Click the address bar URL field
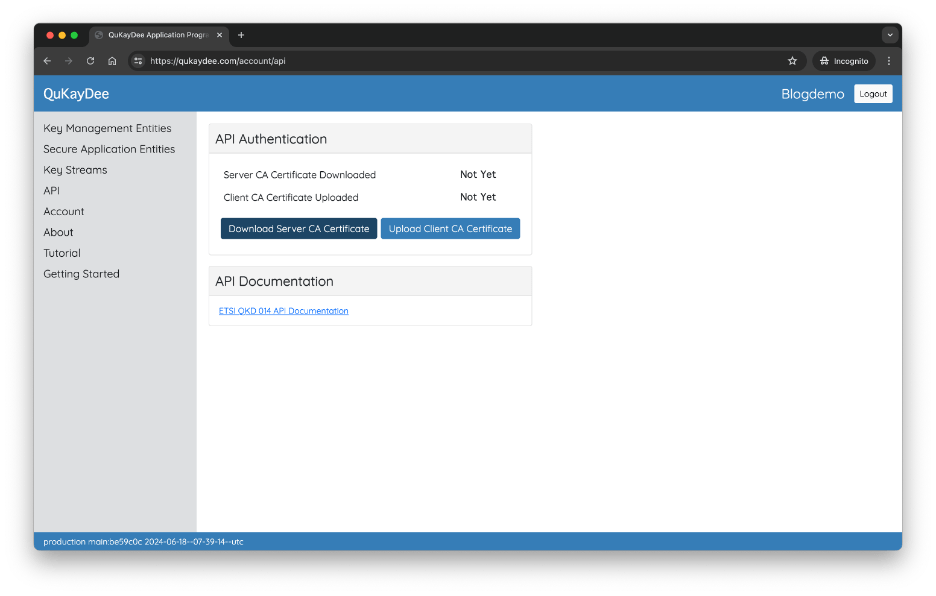 click(x=450, y=61)
